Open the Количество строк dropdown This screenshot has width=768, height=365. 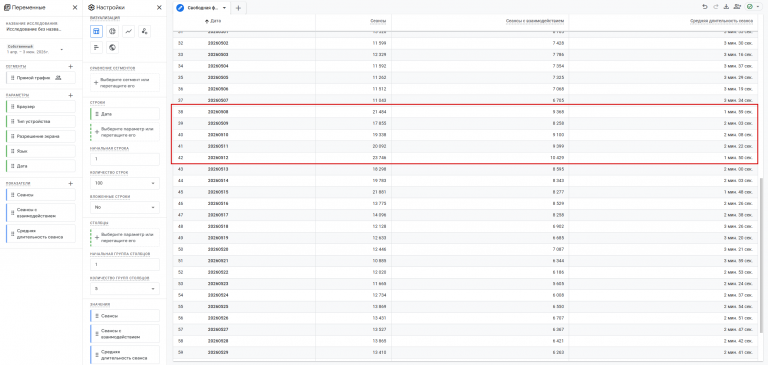pyautogui.click(x=124, y=183)
